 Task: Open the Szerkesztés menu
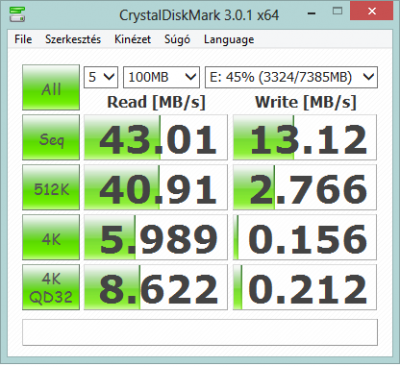pos(73,39)
